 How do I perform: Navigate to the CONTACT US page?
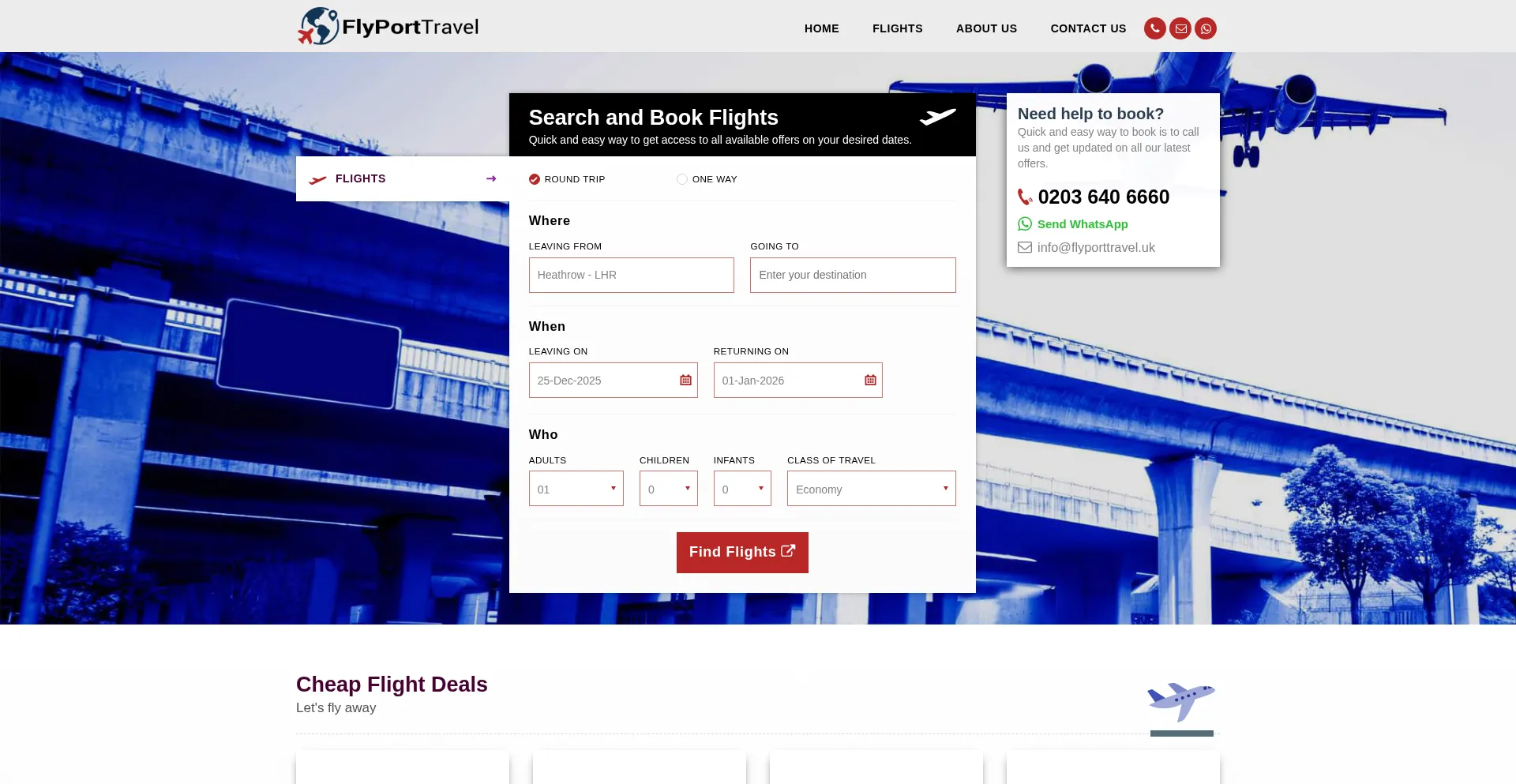(1088, 28)
